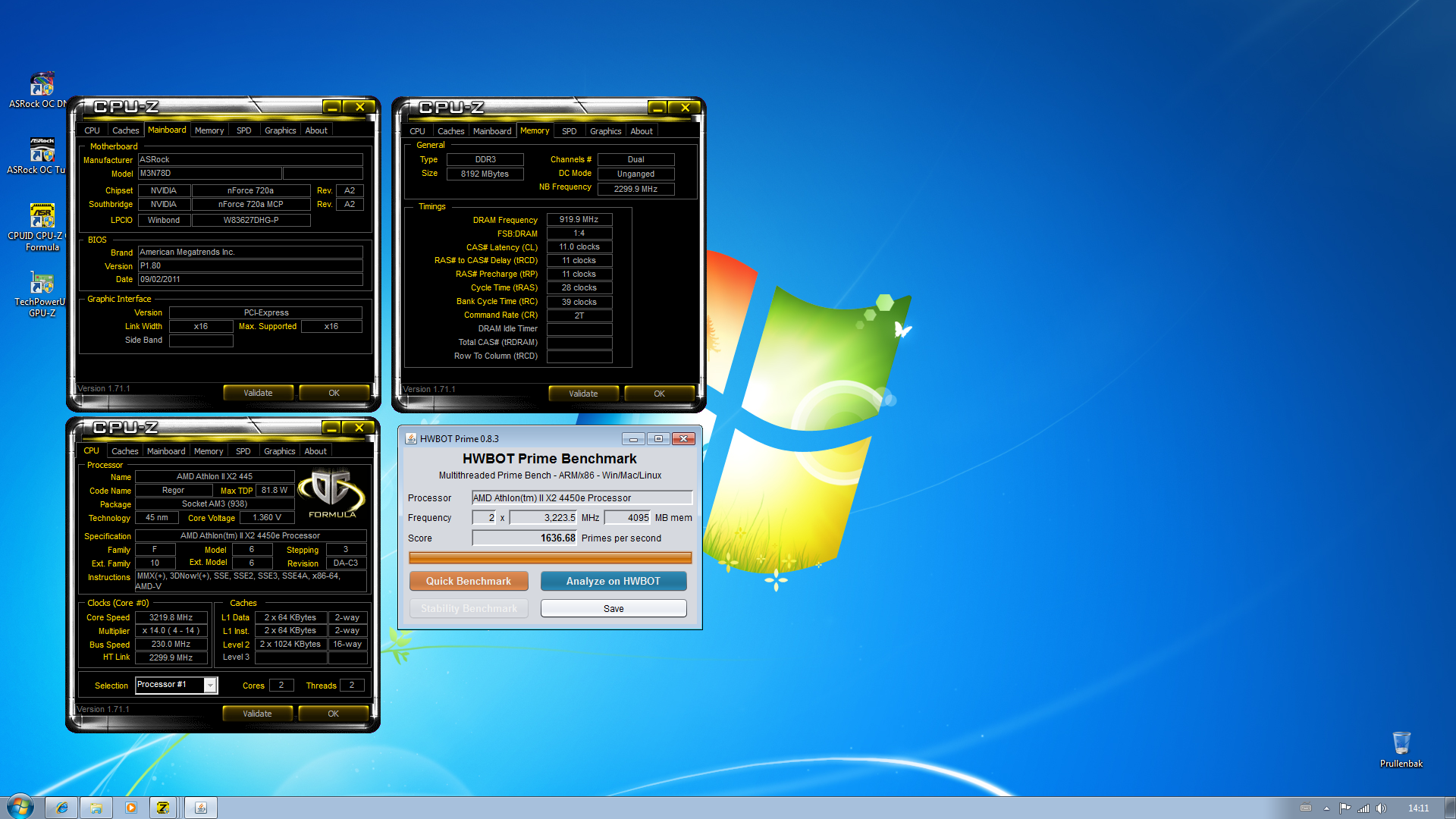Screen dimensions: 1456x819
Task: Click the HWBOT Prime title bar Java icon
Action: (x=411, y=438)
